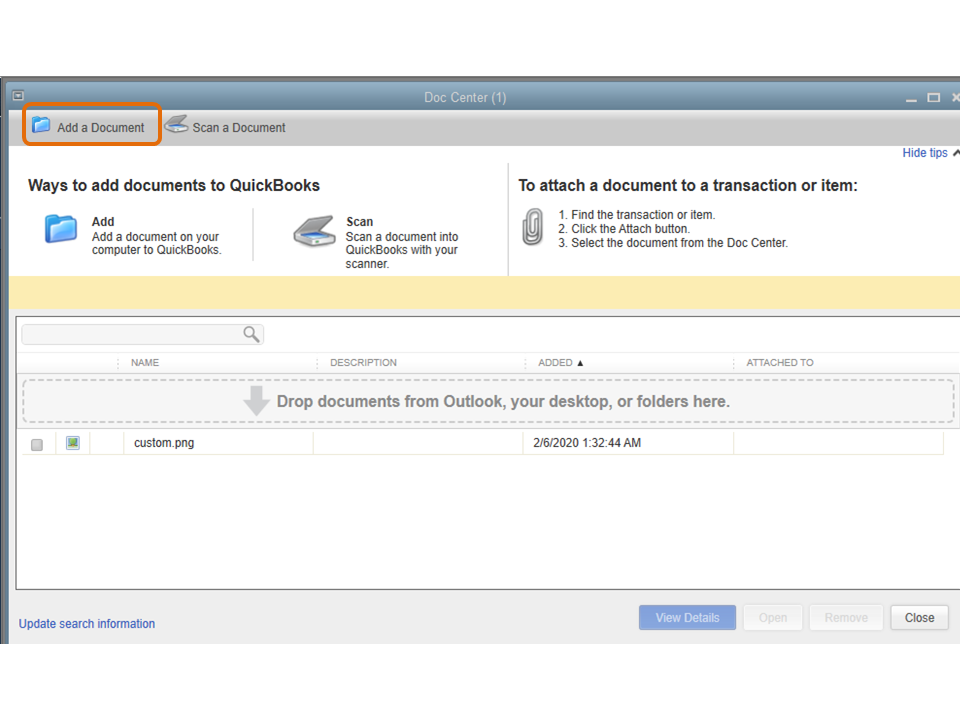Click the Remove button
The image size is (960, 720).
(846, 618)
